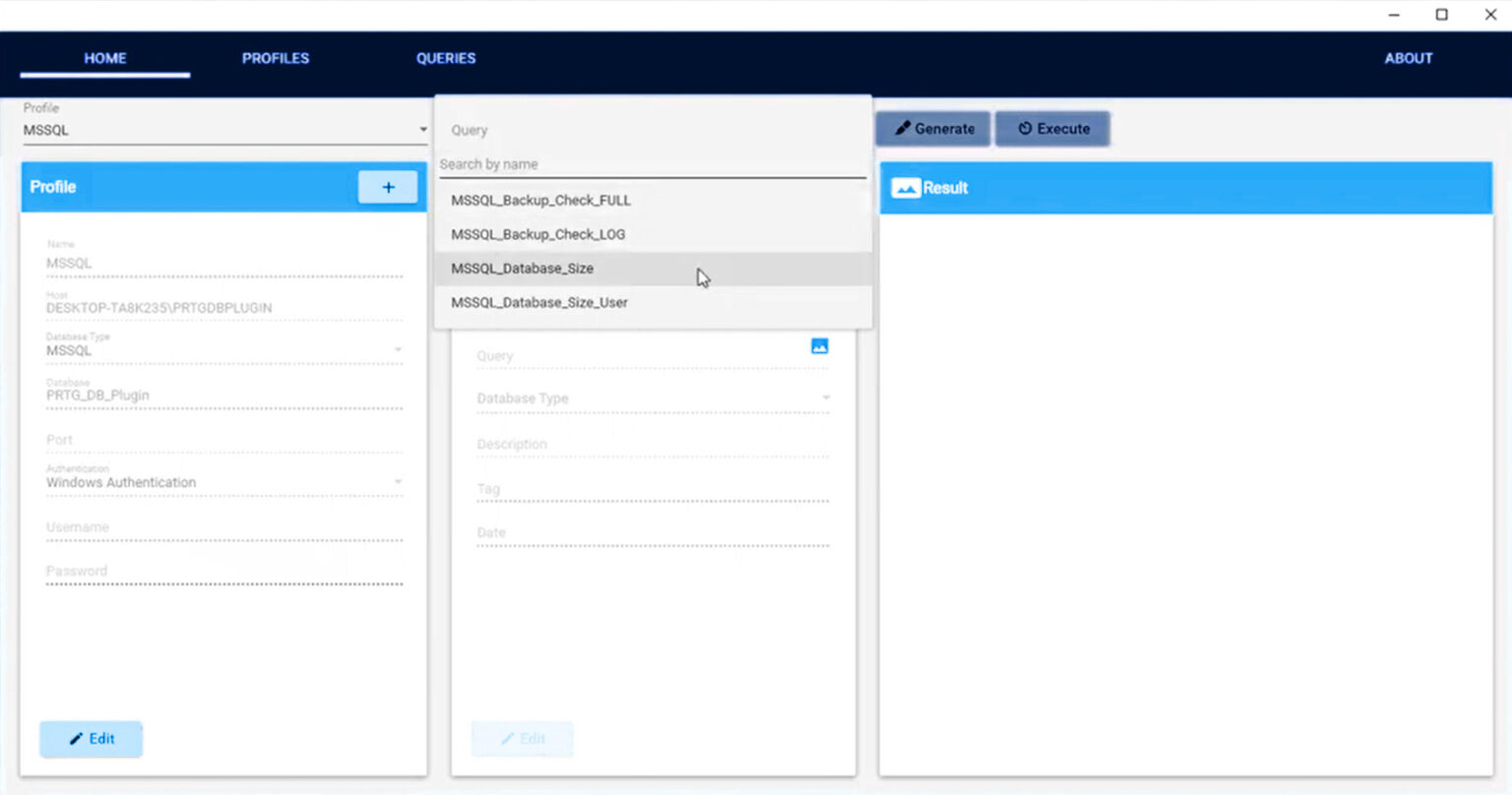
Task: Select MSSQL_Database_Size_User from list
Action: click(x=538, y=302)
